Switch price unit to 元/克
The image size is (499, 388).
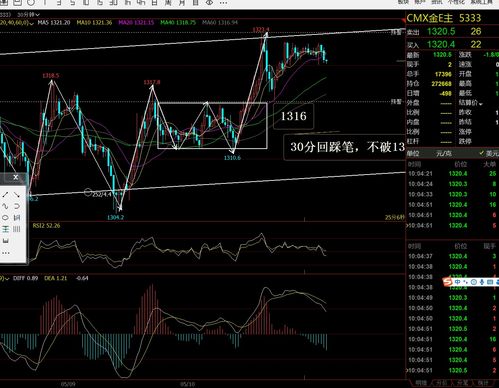pyautogui.click(x=444, y=154)
